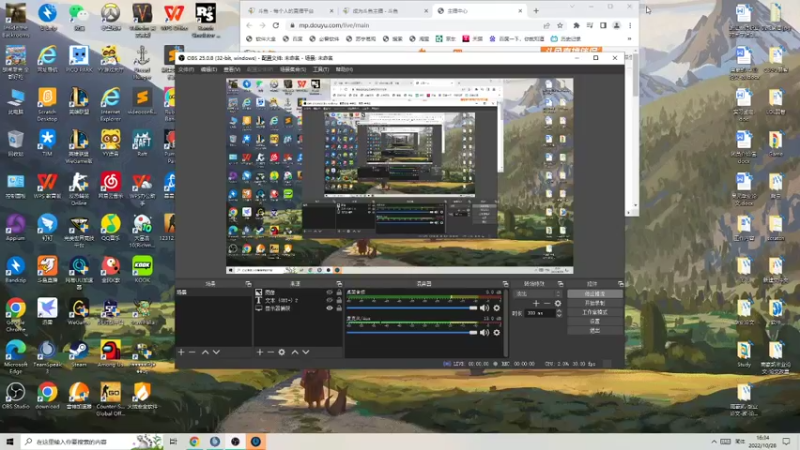
Task: Add a new source with plus icon
Action: 260,352
